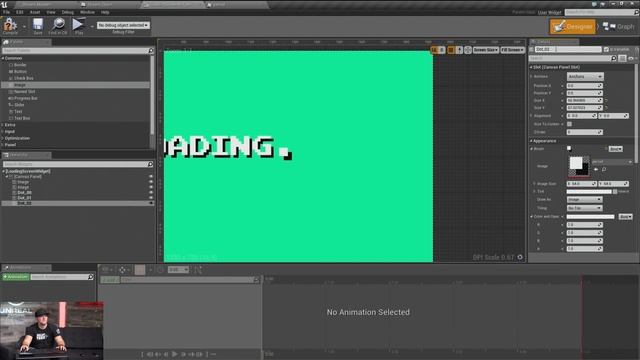
Task: Switch to Designer mode
Action: click(572, 27)
